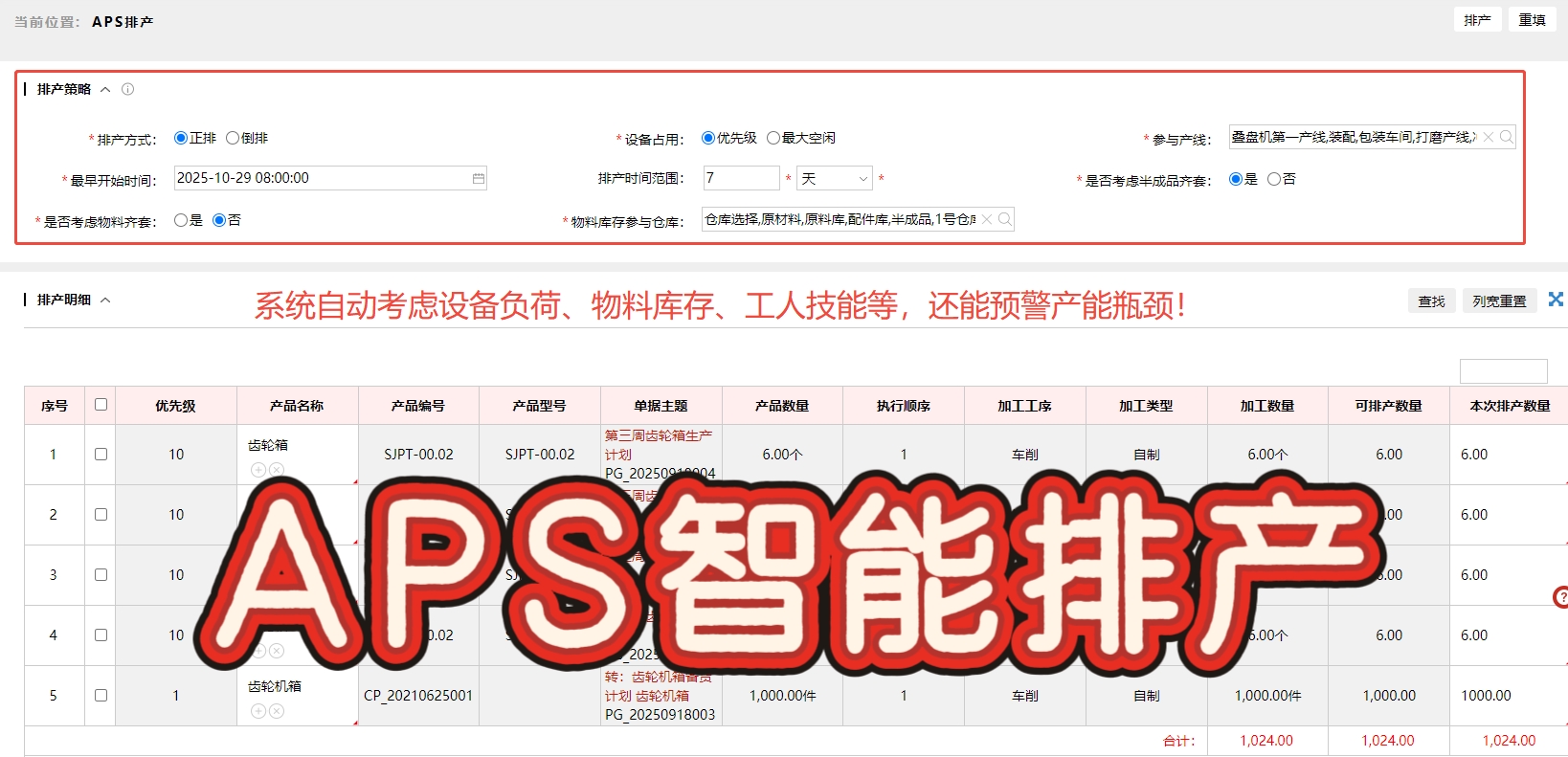The height and width of the screenshot is (757, 1568).
Task: Clear the 物料库存参与仓库 selection
Action: tap(987, 219)
